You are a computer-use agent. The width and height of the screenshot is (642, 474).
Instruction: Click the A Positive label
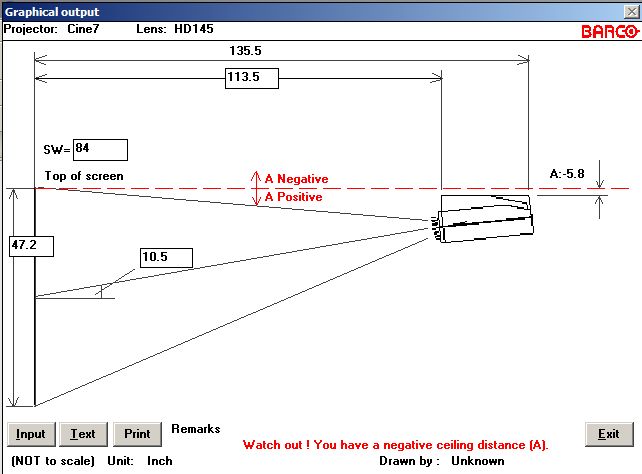click(294, 197)
